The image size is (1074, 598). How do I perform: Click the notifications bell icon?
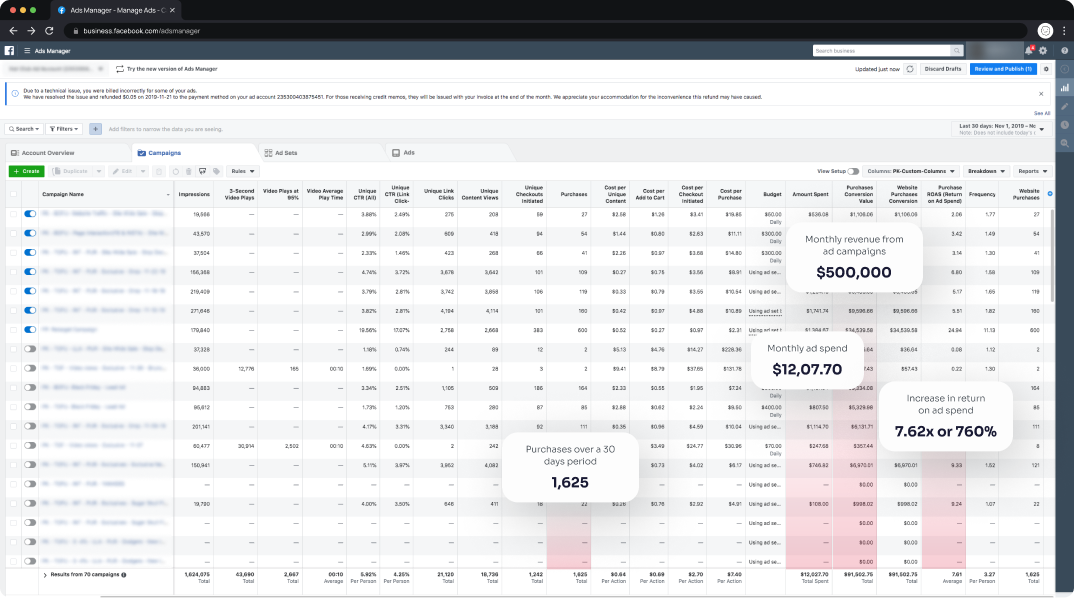[x=1029, y=50]
